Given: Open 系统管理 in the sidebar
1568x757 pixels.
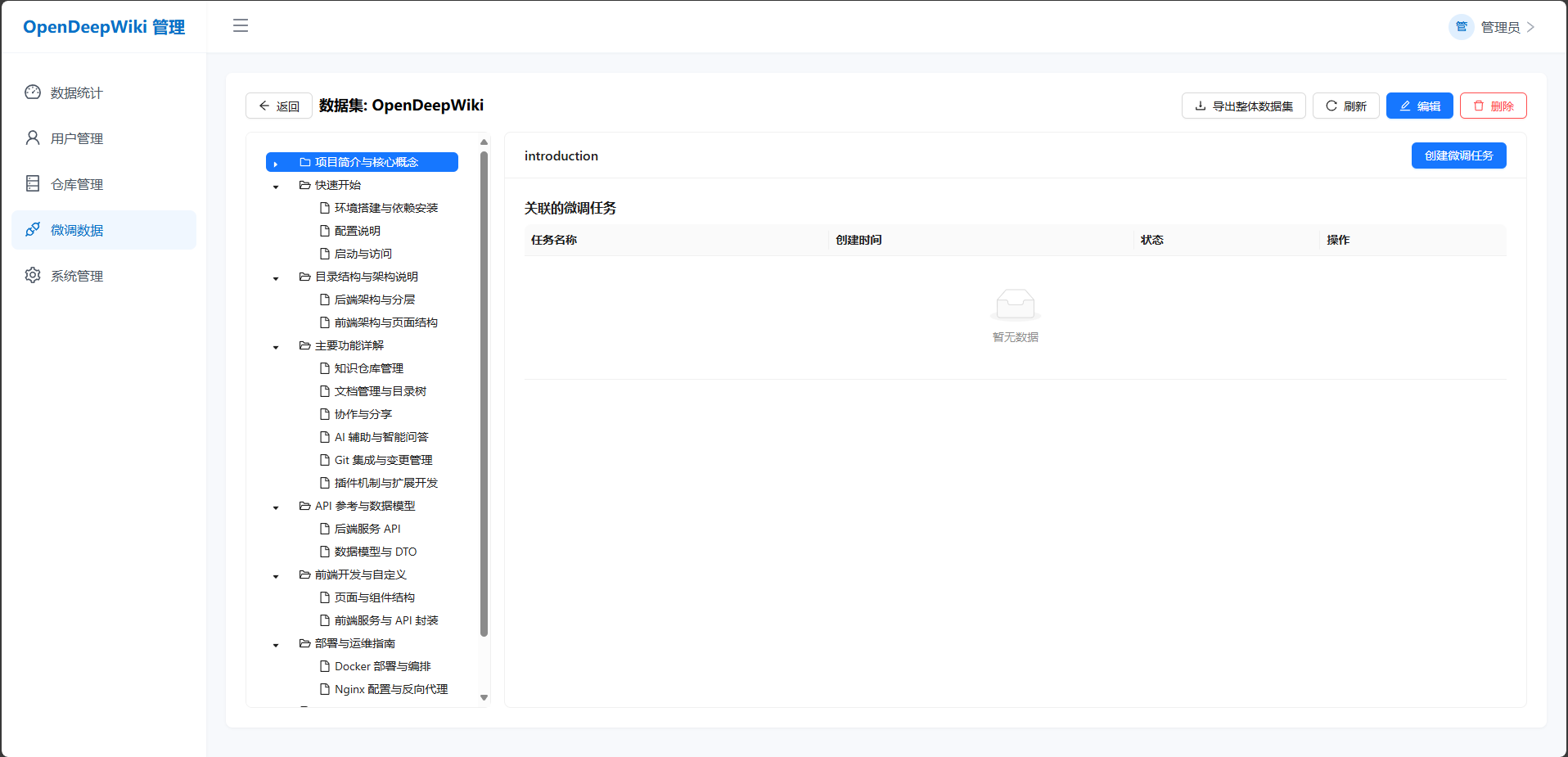Looking at the screenshot, I should (104, 276).
